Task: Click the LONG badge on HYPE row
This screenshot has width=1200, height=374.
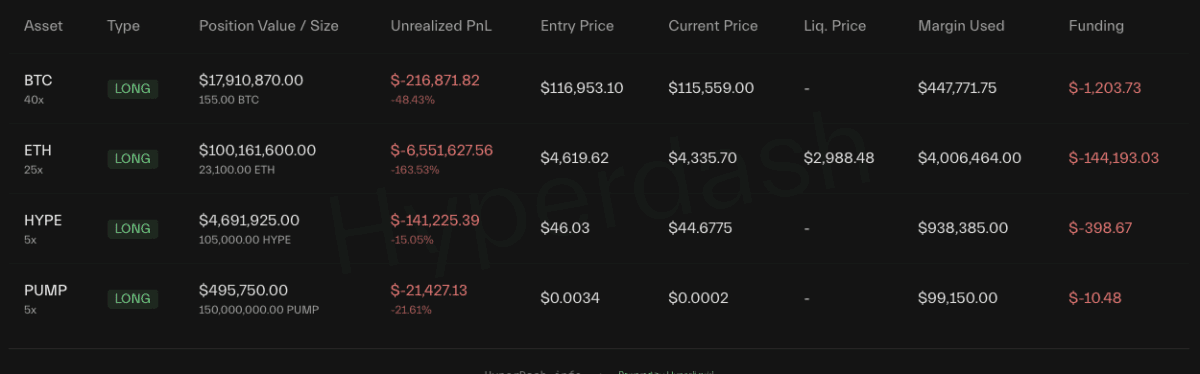Action: [x=133, y=228]
